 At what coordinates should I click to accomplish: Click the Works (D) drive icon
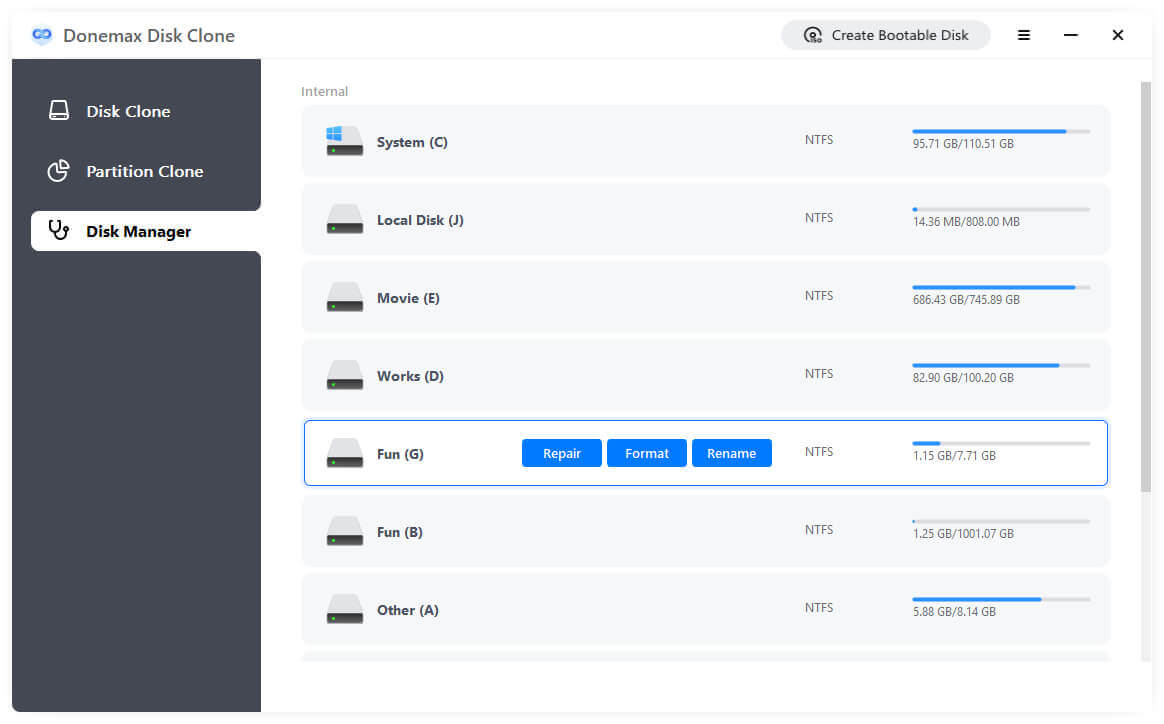point(344,376)
